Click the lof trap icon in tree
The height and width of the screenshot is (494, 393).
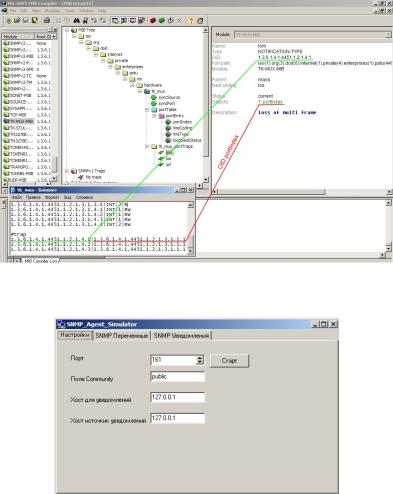[x=161, y=165]
